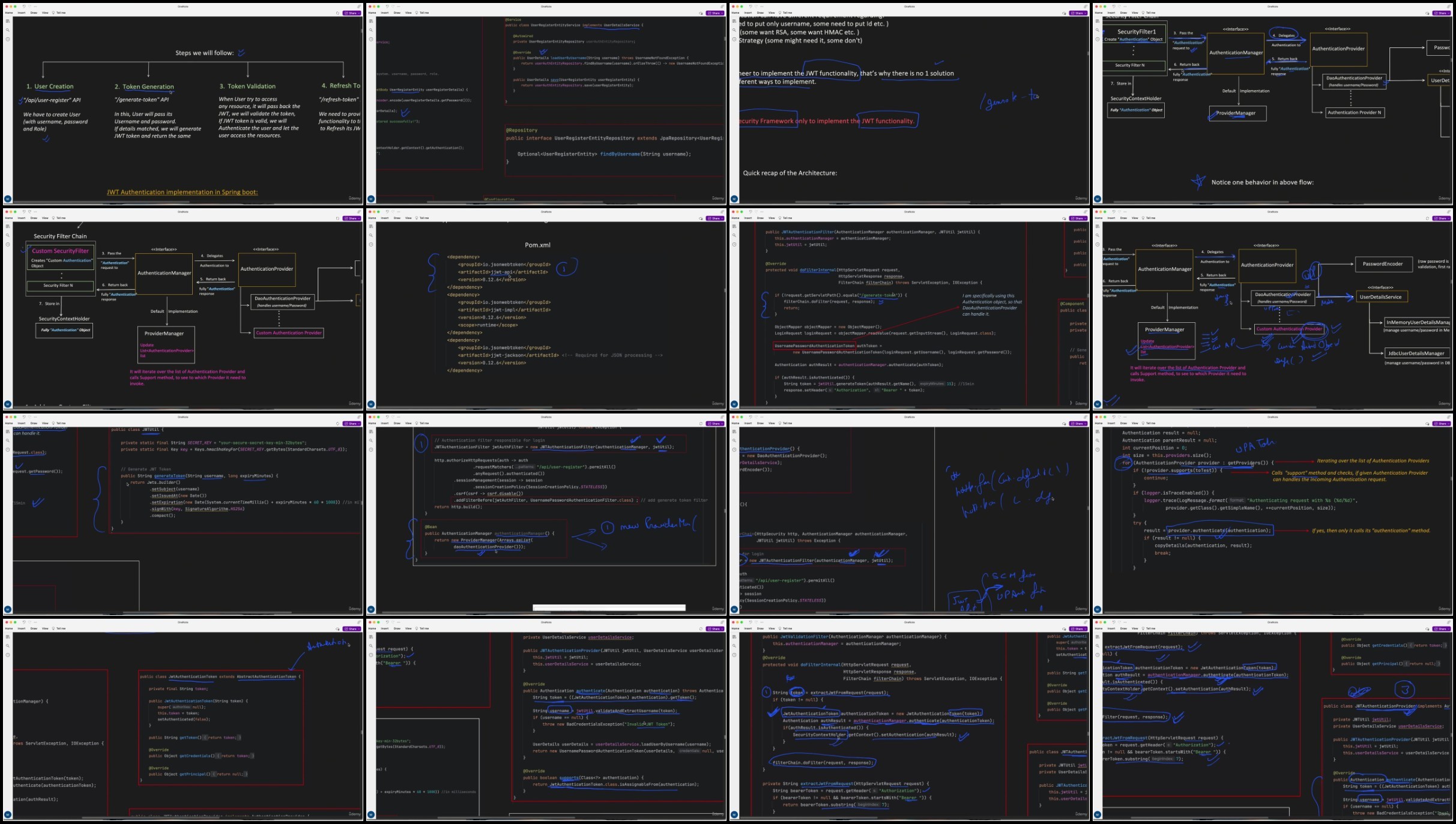Click the account avatar in the Pom.xml window
1456x824 pixels.
tap(371, 404)
